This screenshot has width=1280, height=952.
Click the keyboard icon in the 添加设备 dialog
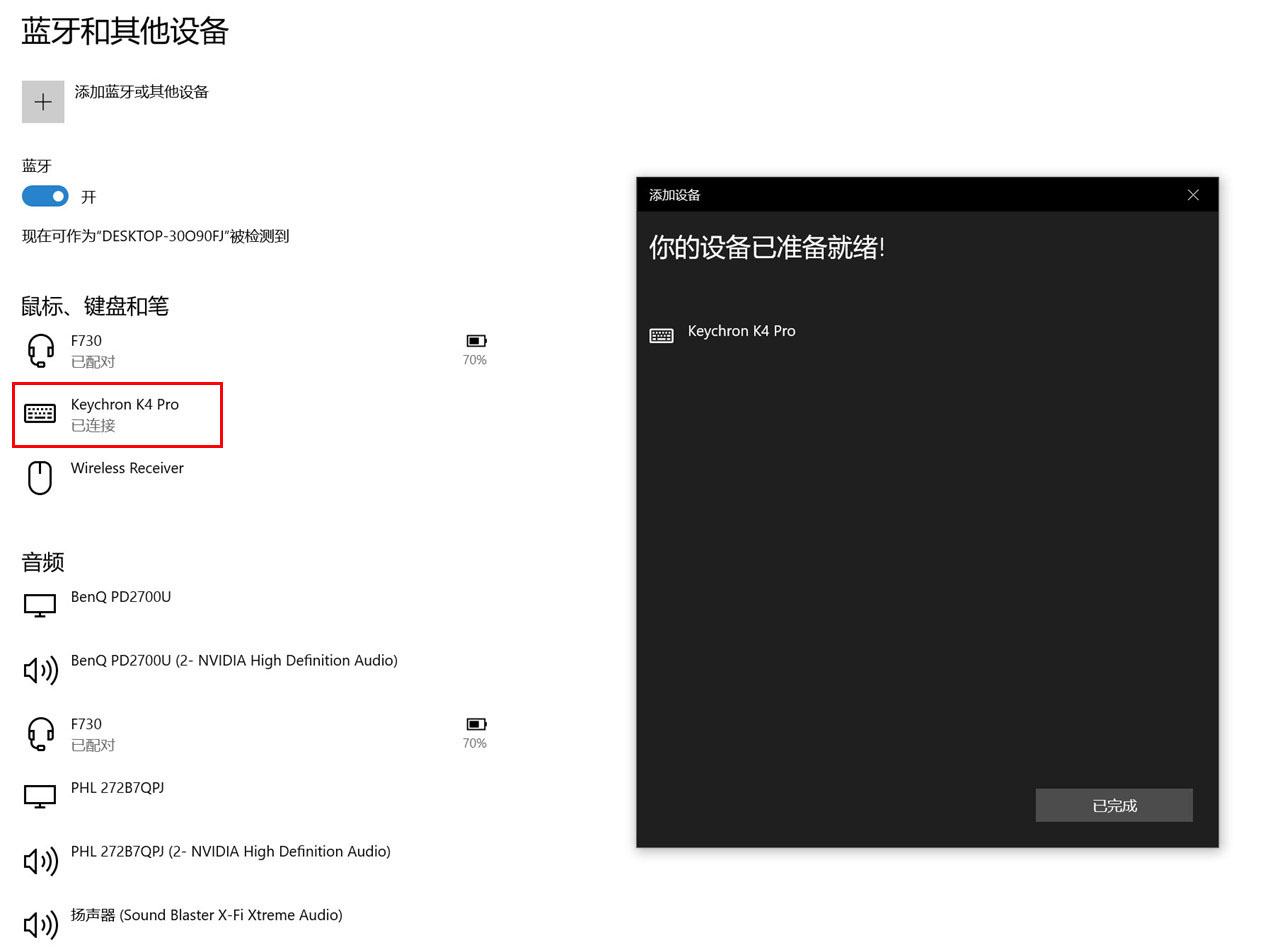(661, 334)
